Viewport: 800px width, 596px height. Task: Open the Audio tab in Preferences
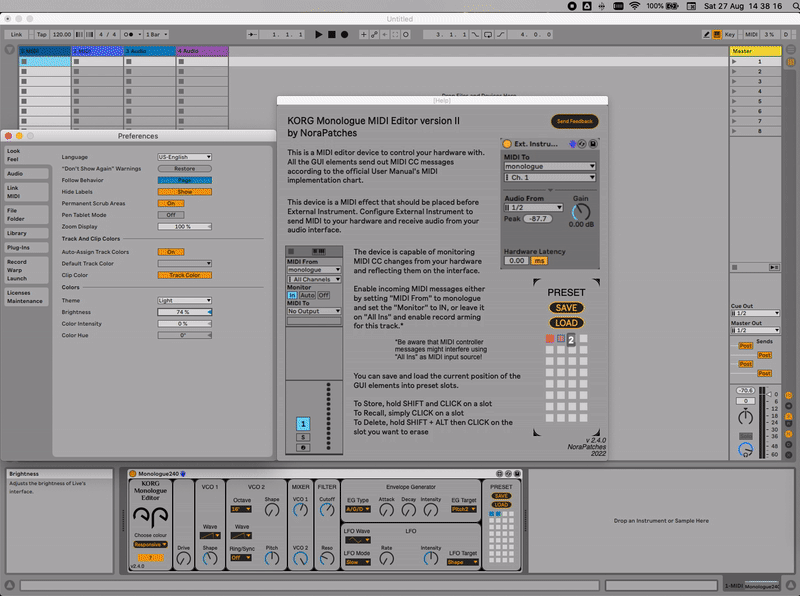[16, 173]
